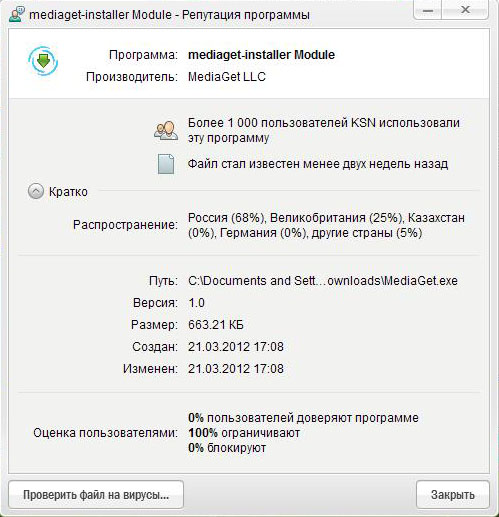Minimize the reputation window
499x517 pixels.
coord(428,10)
